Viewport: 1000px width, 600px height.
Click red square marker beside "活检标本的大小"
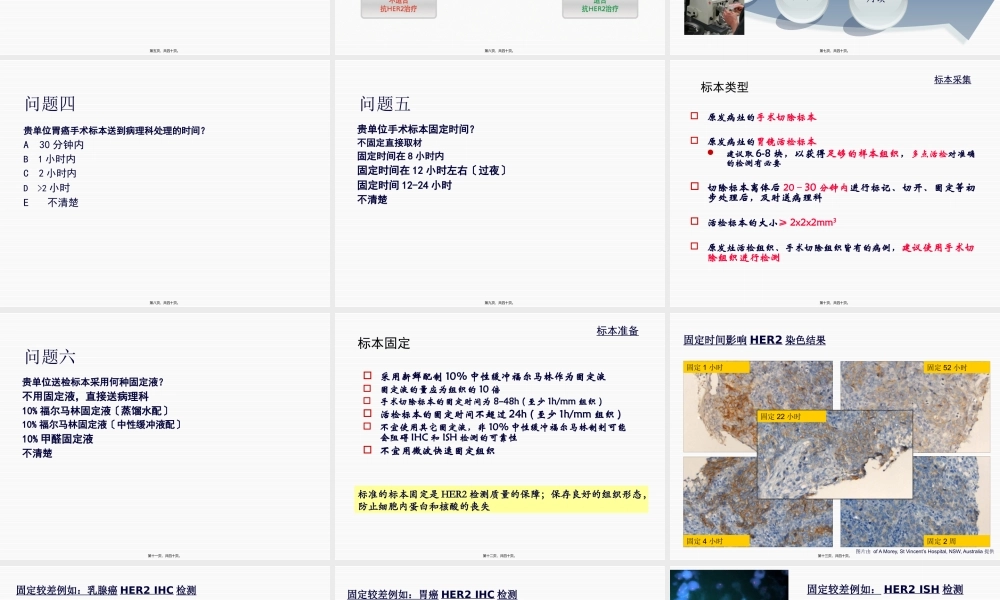(693, 220)
